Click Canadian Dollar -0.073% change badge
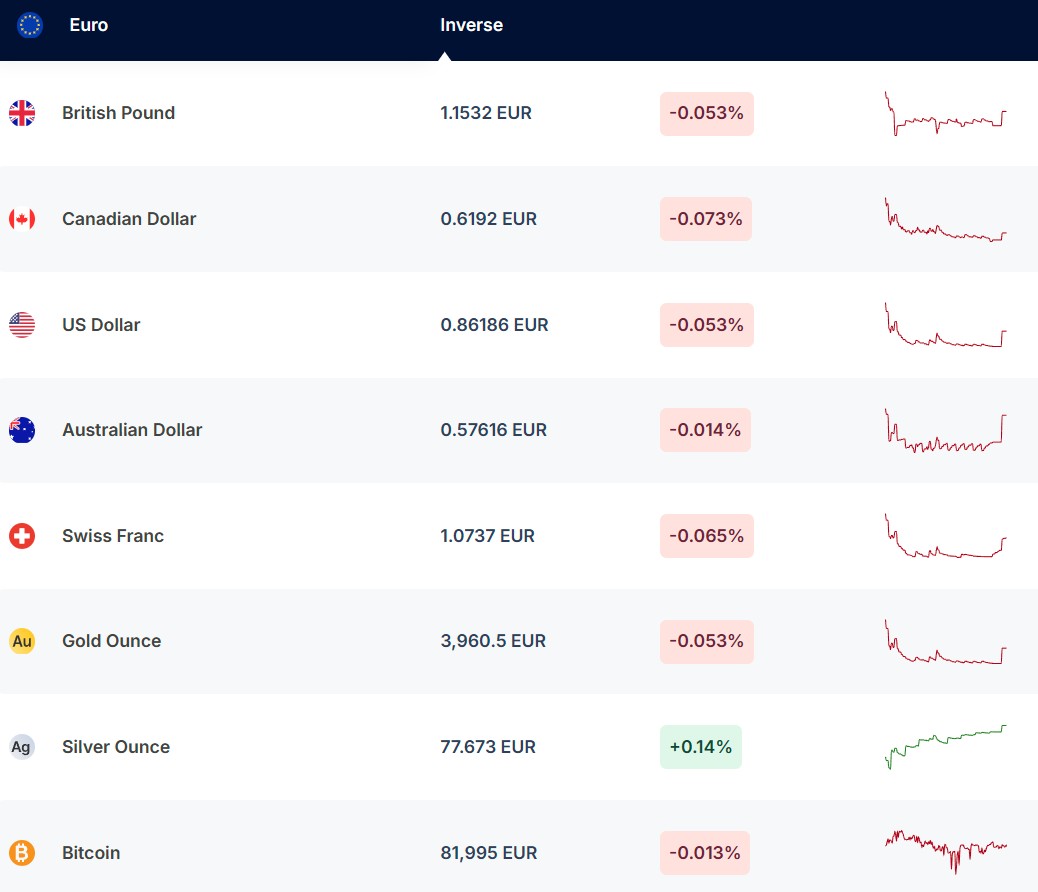Screen dimensions: 1038x892 pyautogui.click(x=705, y=219)
